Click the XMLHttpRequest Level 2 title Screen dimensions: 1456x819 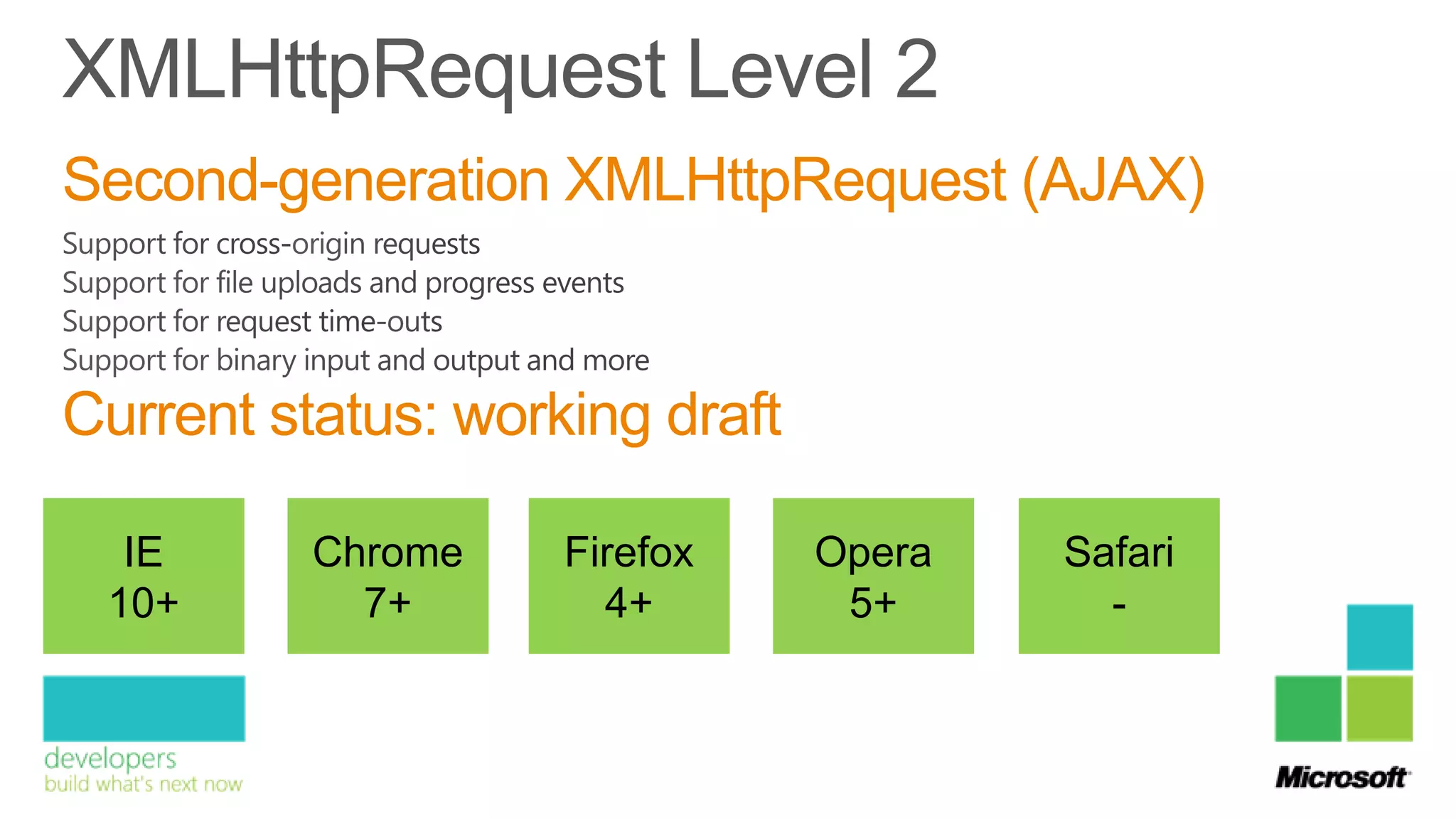pyautogui.click(x=500, y=70)
